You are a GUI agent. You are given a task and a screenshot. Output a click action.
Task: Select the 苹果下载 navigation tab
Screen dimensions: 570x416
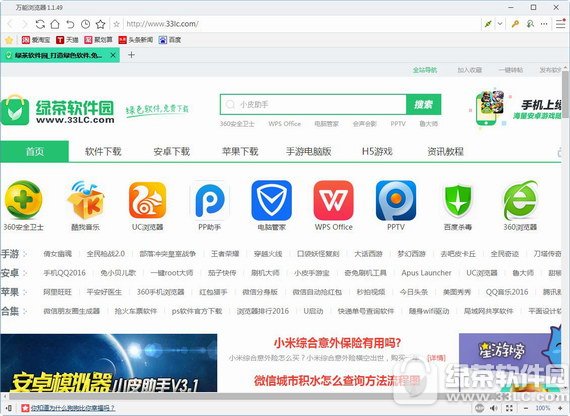click(x=240, y=151)
